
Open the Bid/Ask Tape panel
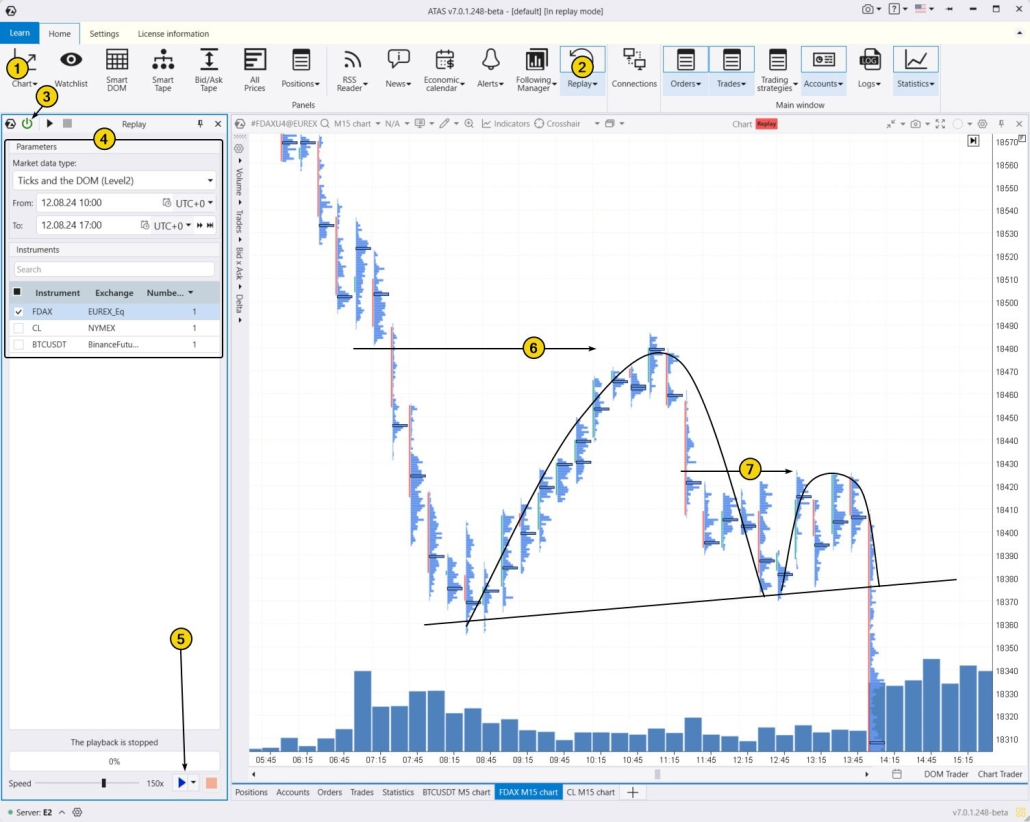207,68
